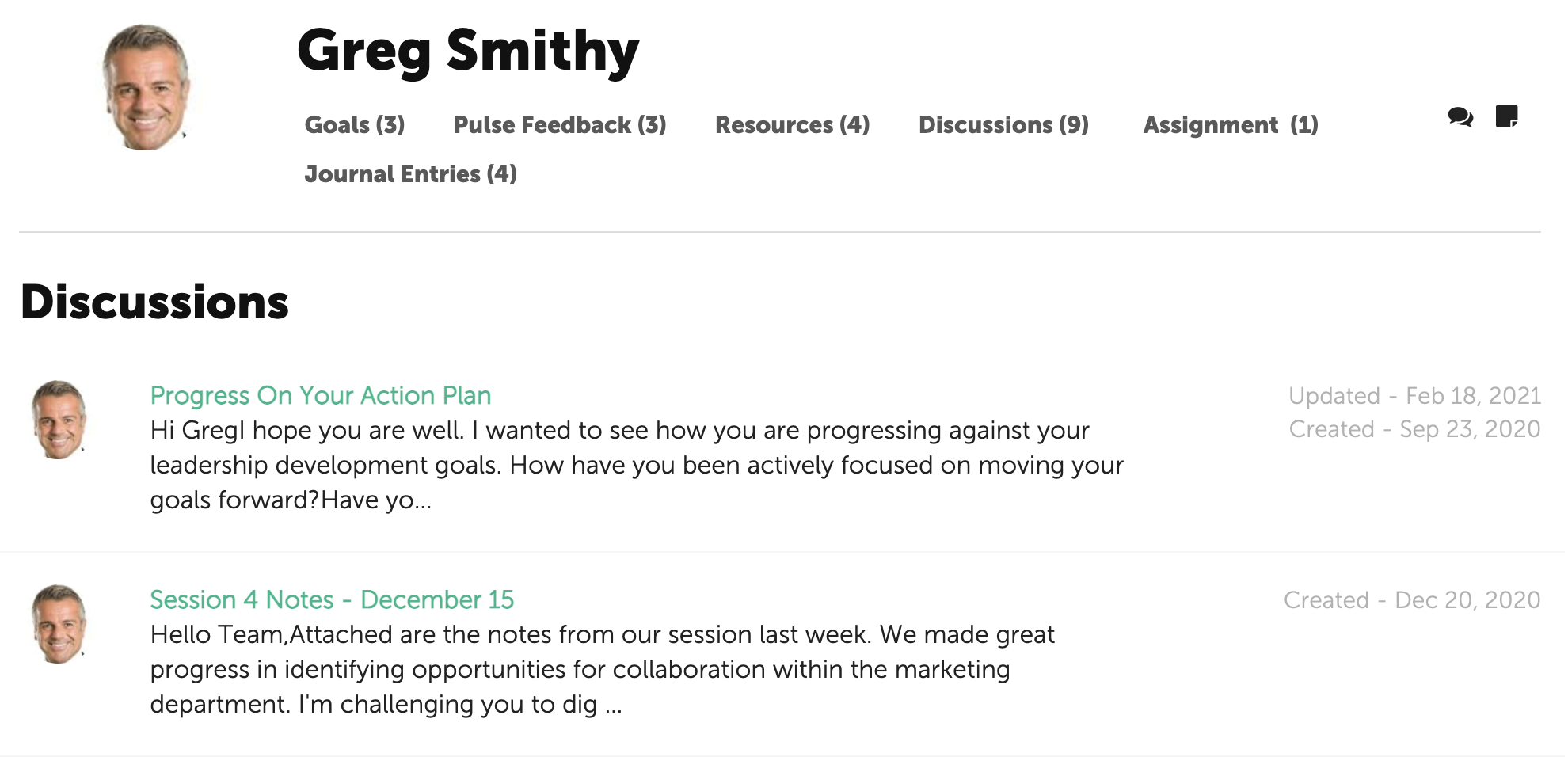Go to Discussions (9) tab
The width and height of the screenshot is (1568, 757).
(1003, 125)
